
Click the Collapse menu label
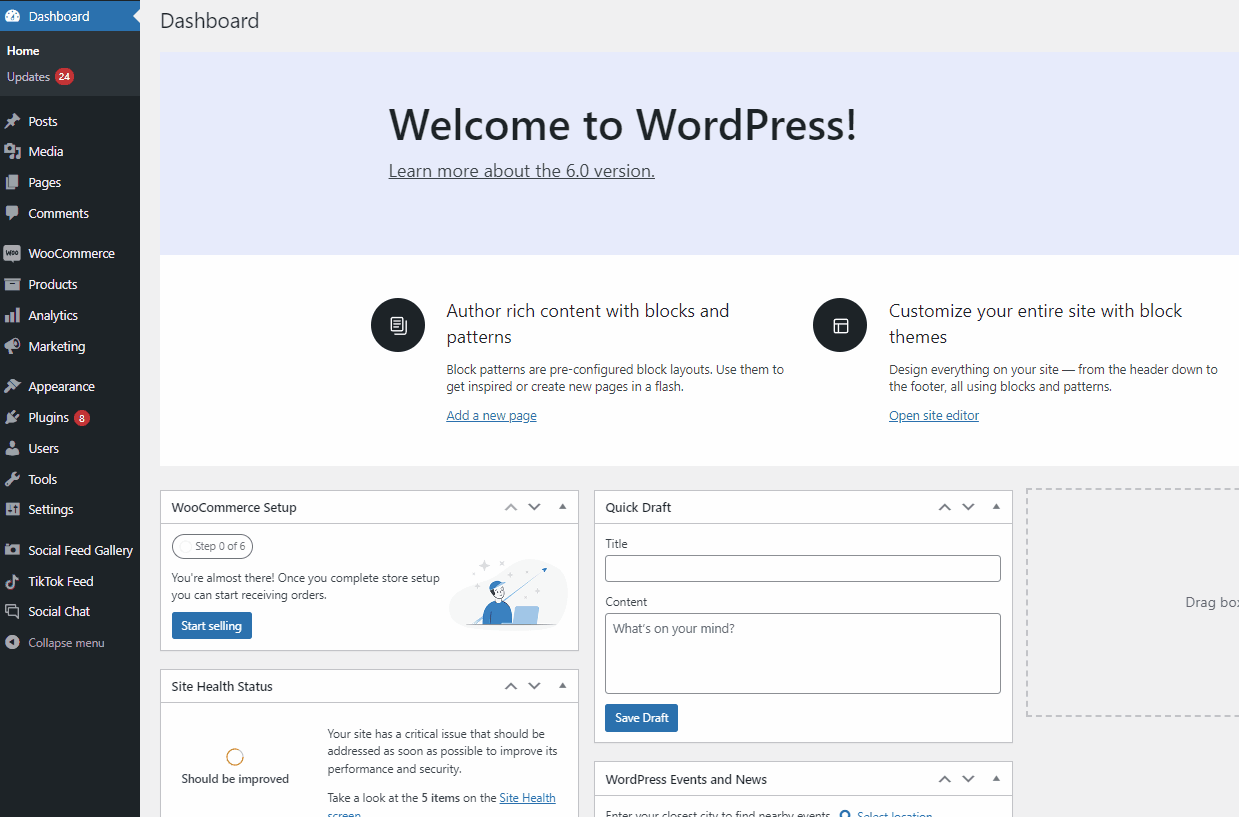66,643
